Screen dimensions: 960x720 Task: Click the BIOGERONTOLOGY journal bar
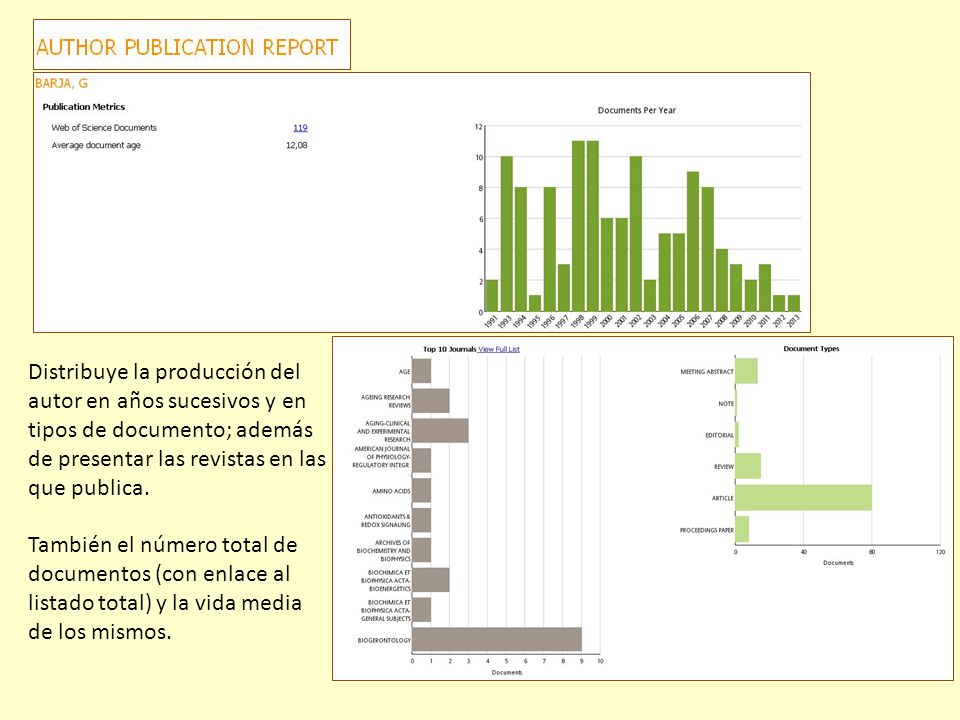(497, 639)
